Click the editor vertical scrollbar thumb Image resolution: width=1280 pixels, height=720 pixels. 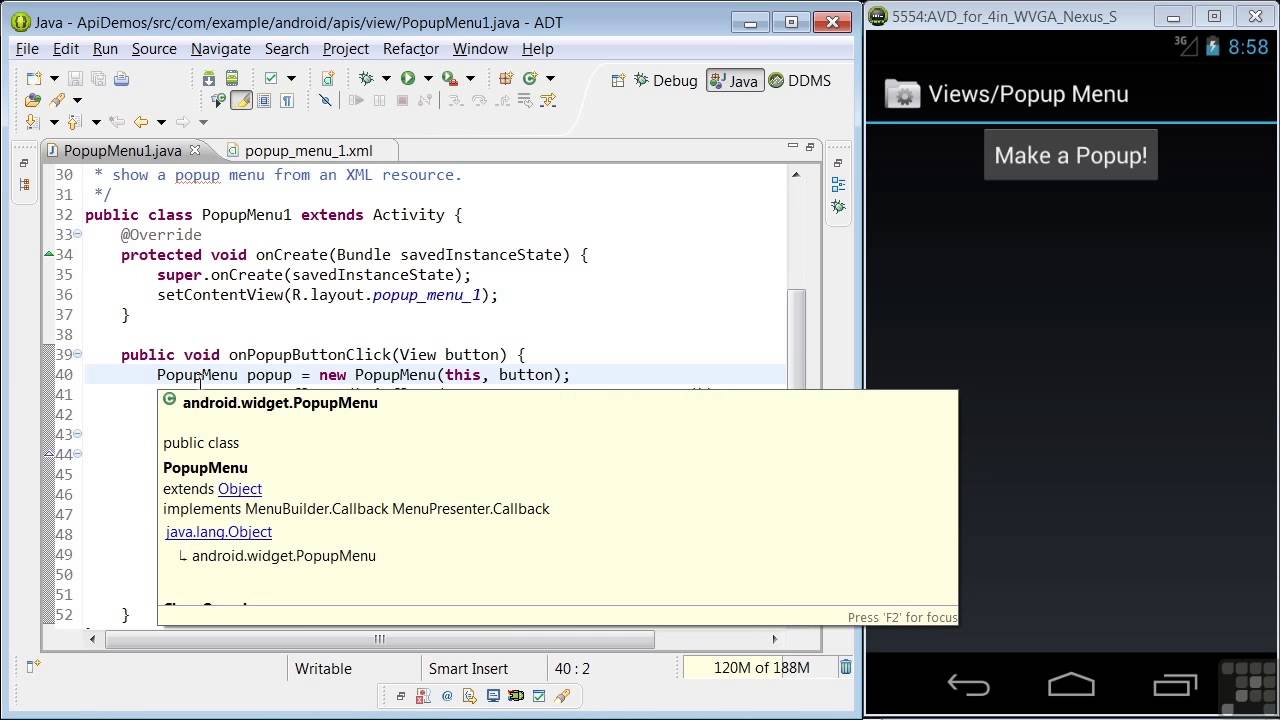coord(796,338)
